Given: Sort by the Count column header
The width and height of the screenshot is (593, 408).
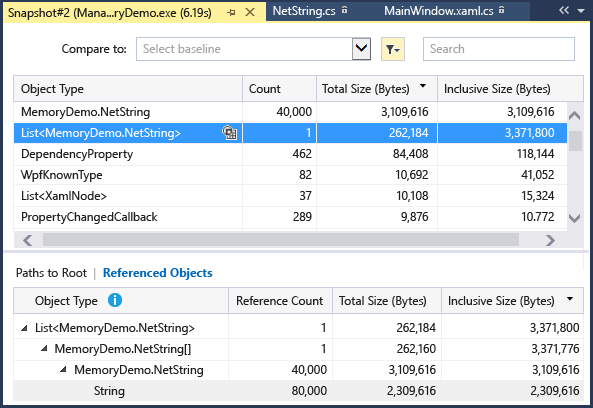Looking at the screenshot, I should coord(279,89).
